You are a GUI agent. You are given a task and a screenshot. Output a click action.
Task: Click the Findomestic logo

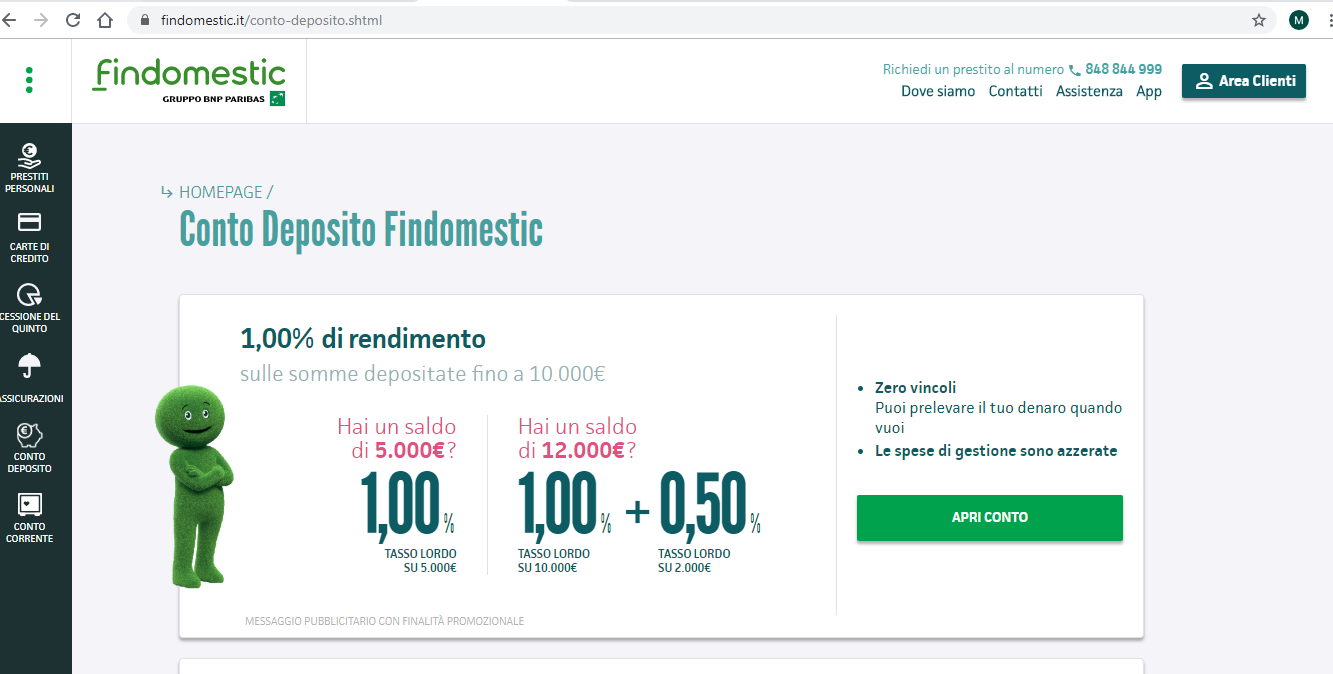point(189,81)
